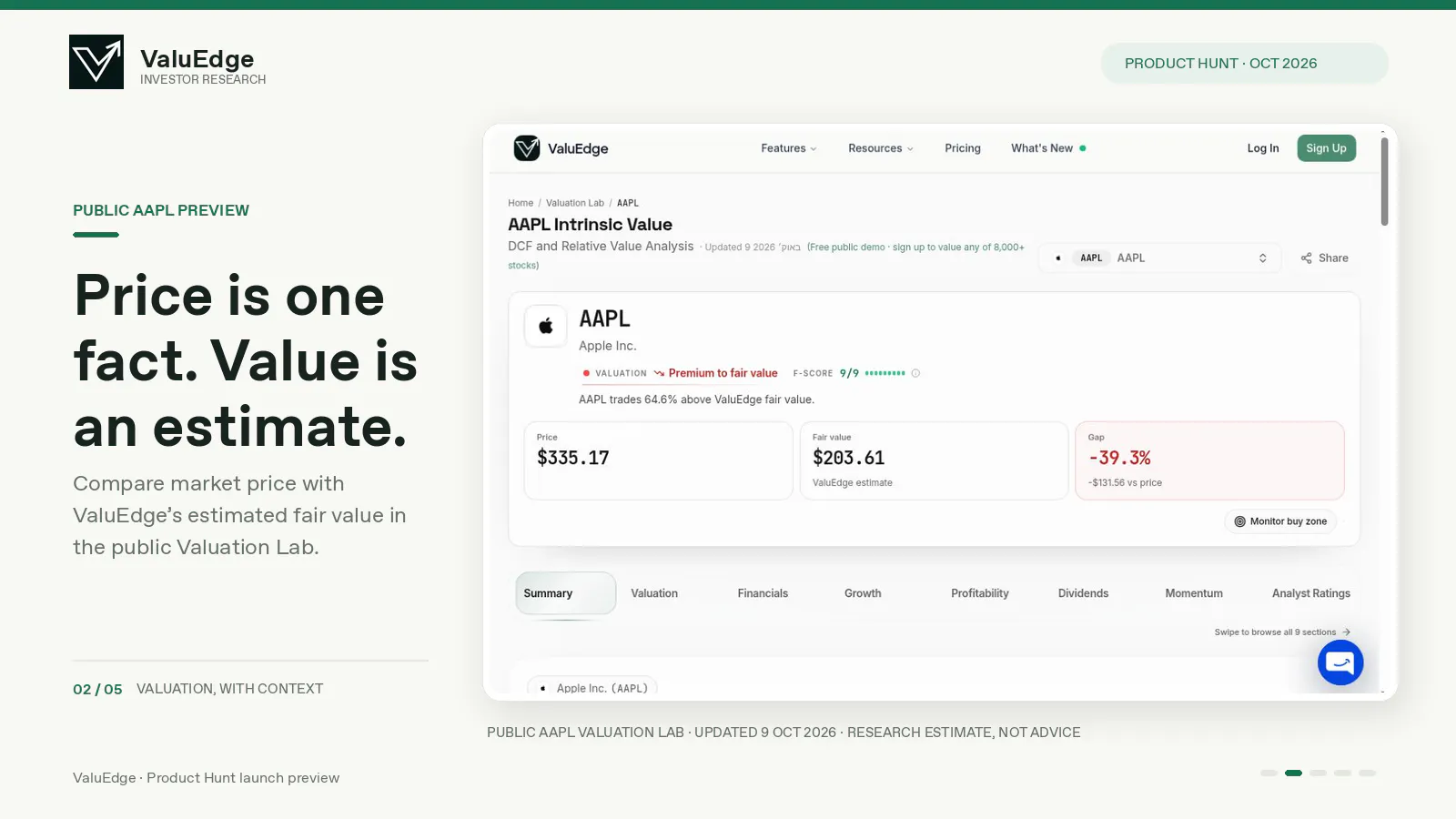Screen dimensions: 1456x819
Task: Click the Fair value card showing $203.61
Action: (934, 460)
